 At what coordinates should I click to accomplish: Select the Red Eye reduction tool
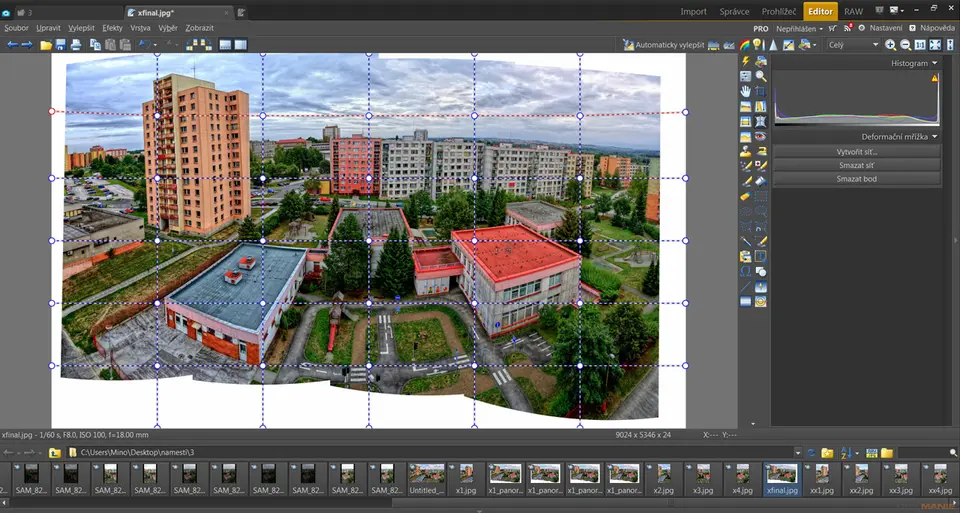pos(761,136)
